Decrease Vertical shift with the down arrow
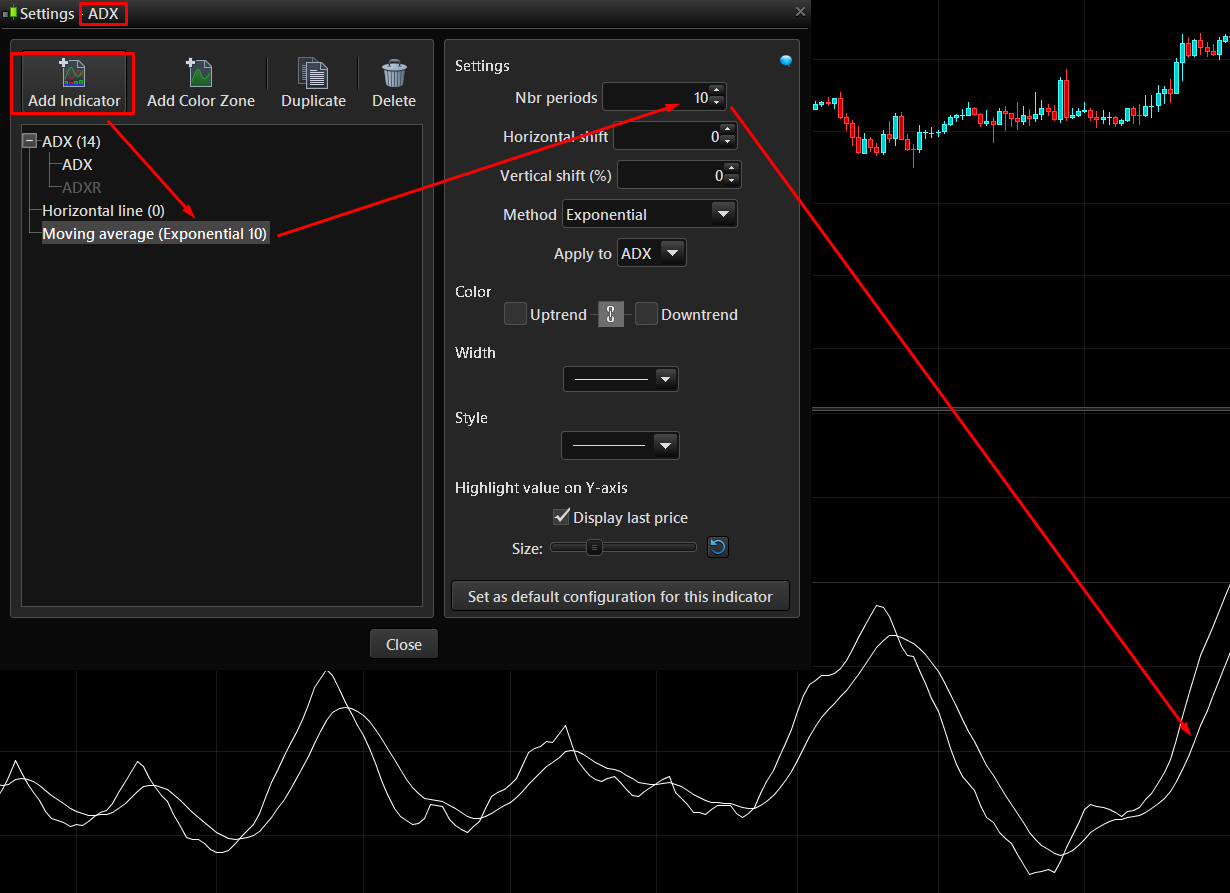This screenshot has height=893, width=1230. [731, 181]
